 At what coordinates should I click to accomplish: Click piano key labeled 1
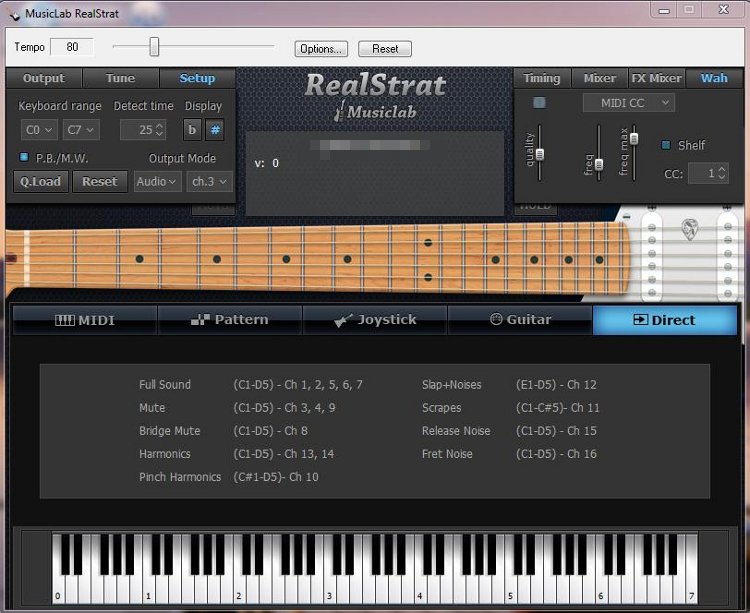(x=148, y=588)
